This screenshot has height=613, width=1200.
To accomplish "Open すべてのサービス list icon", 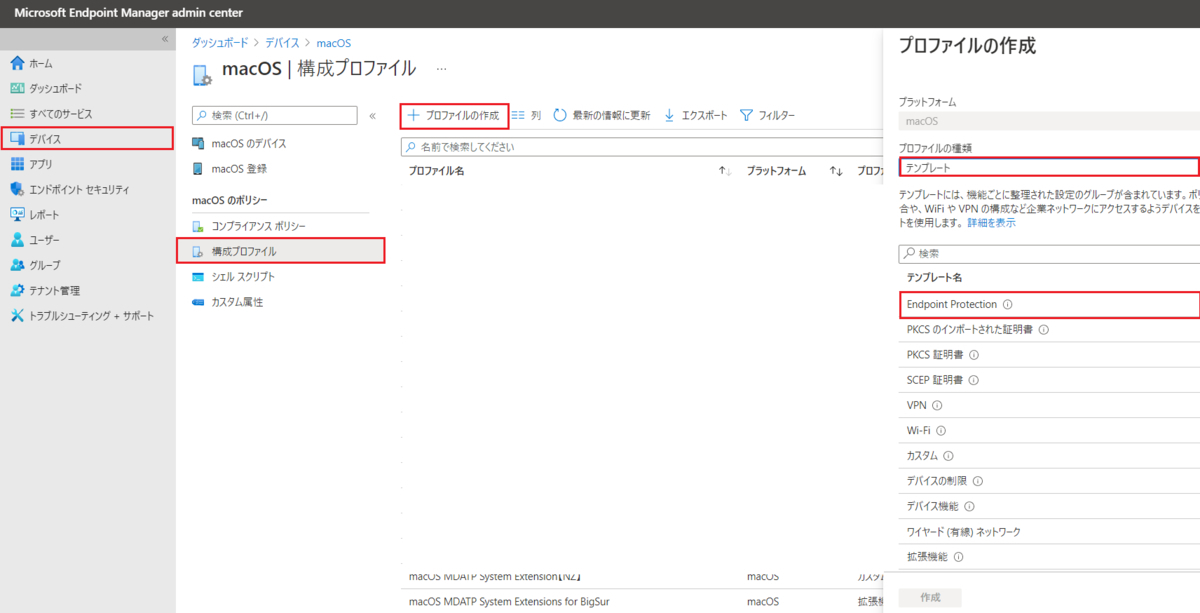I will [17, 113].
